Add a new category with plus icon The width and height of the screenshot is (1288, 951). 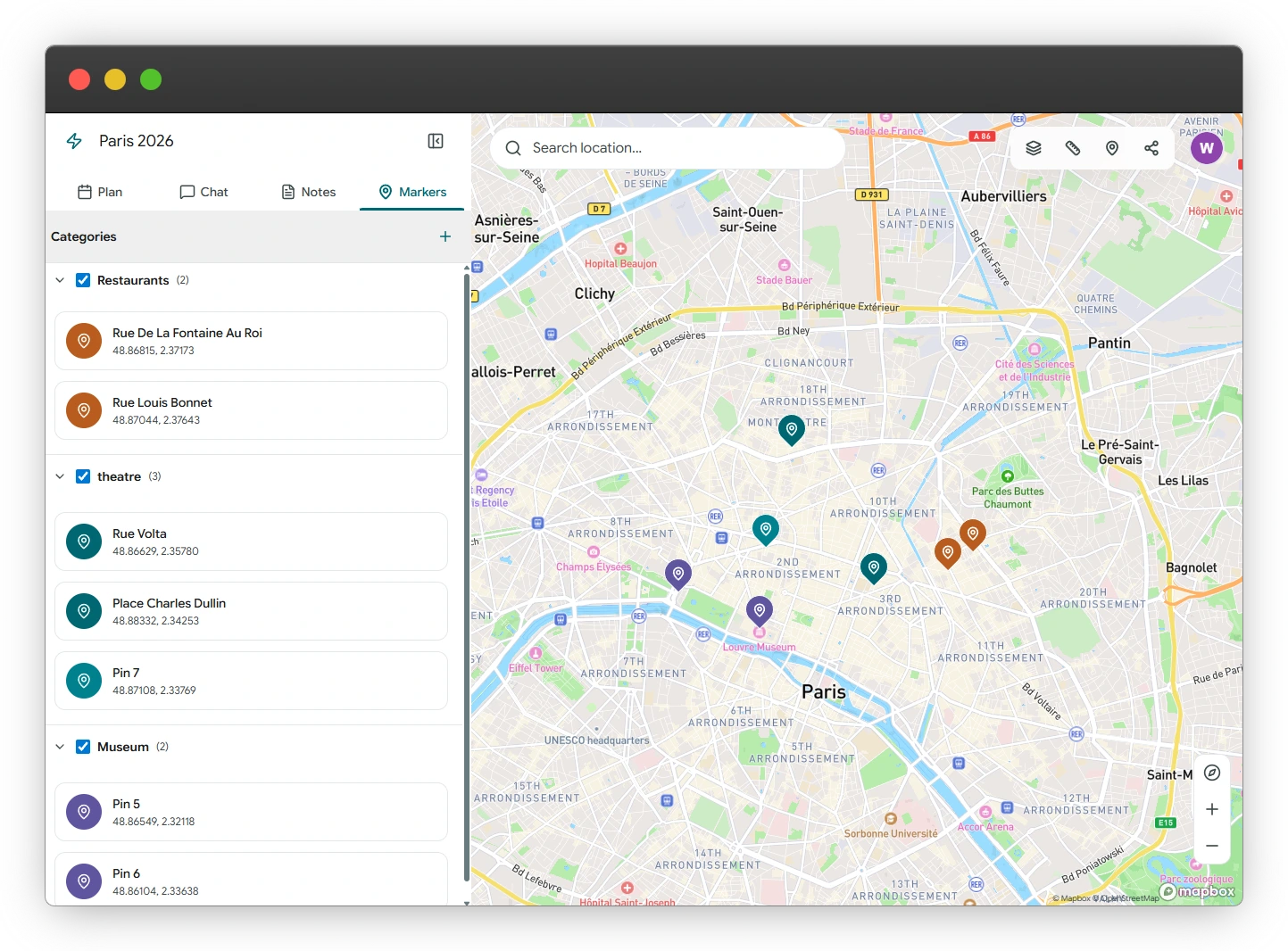point(445,236)
